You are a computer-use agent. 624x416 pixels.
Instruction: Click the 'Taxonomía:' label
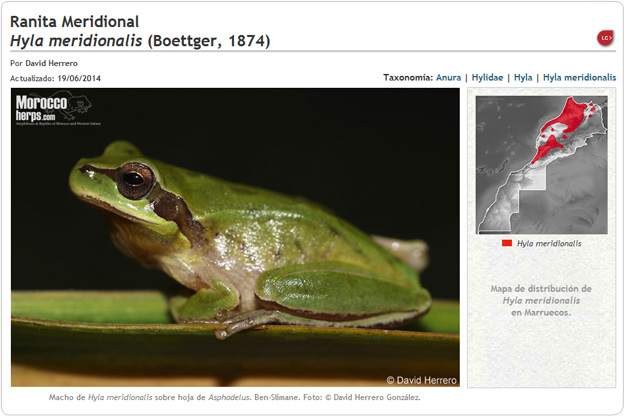pos(408,78)
